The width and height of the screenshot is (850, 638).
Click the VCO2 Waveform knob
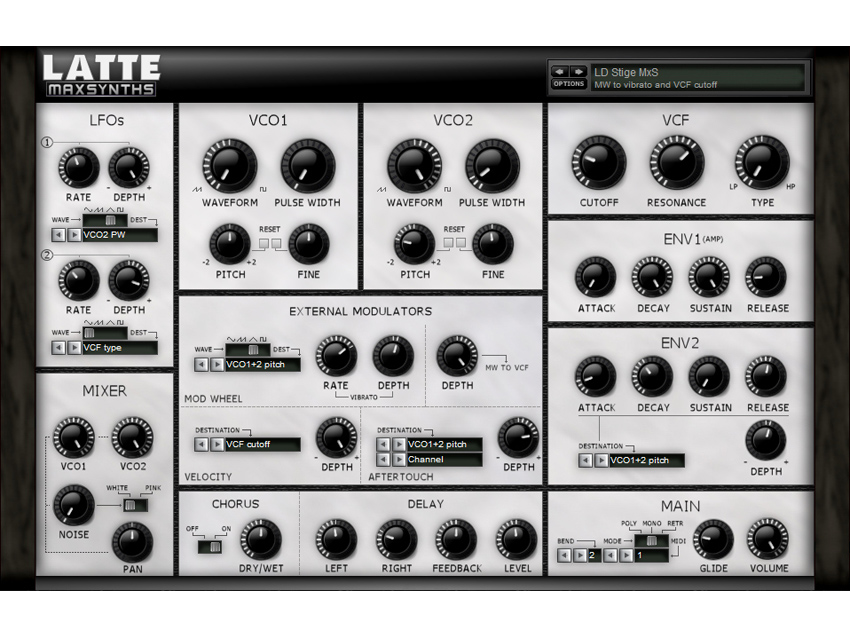click(414, 165)
